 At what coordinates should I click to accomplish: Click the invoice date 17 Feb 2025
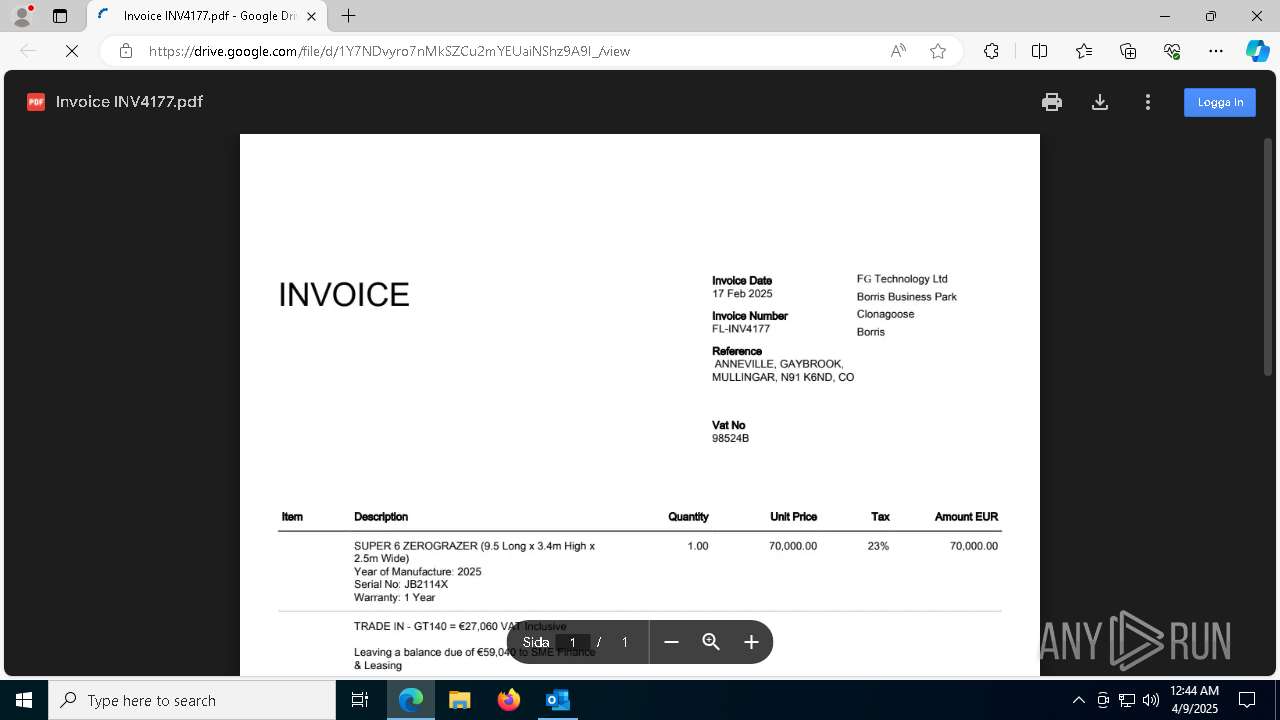click(742, 294)
